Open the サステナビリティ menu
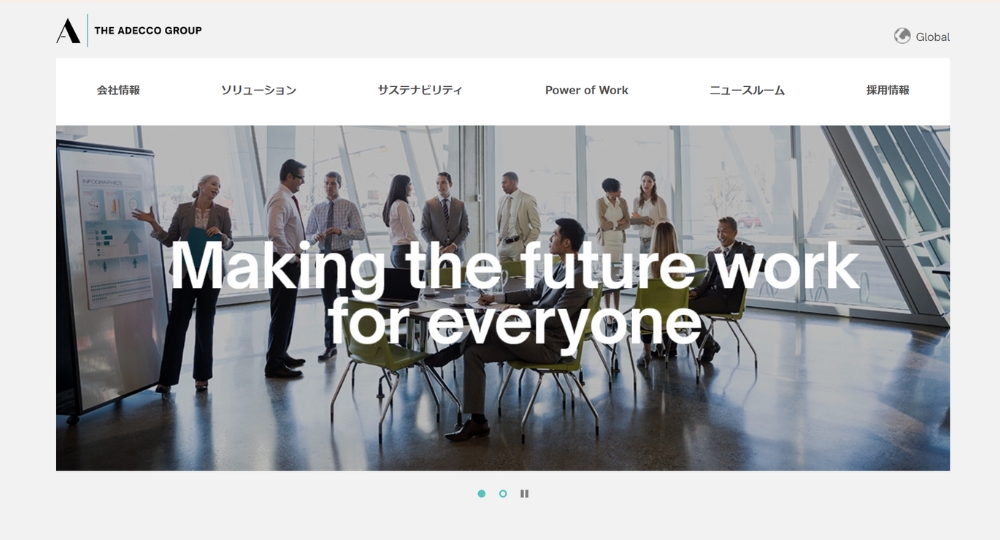Viewport: 1000px width, 540px height. tap(420, 91)
